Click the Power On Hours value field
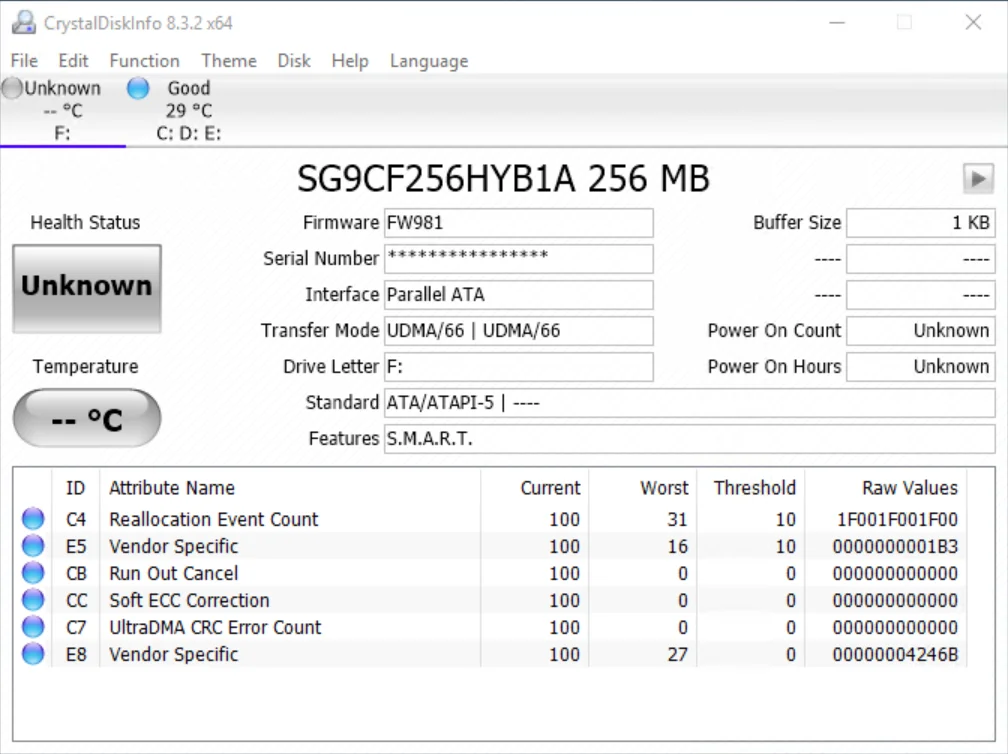1008x754 pixels. [x=921, y=367]
